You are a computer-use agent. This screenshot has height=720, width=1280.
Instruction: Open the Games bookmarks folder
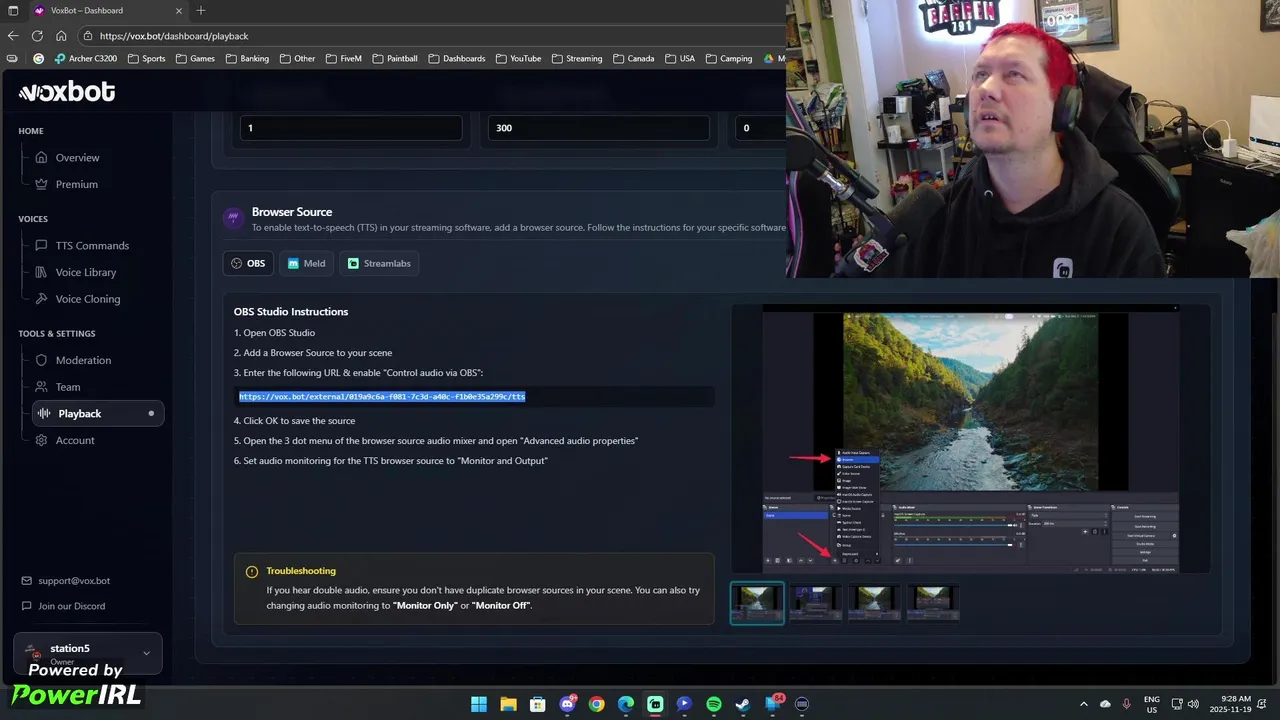click(x=195, y=59)
